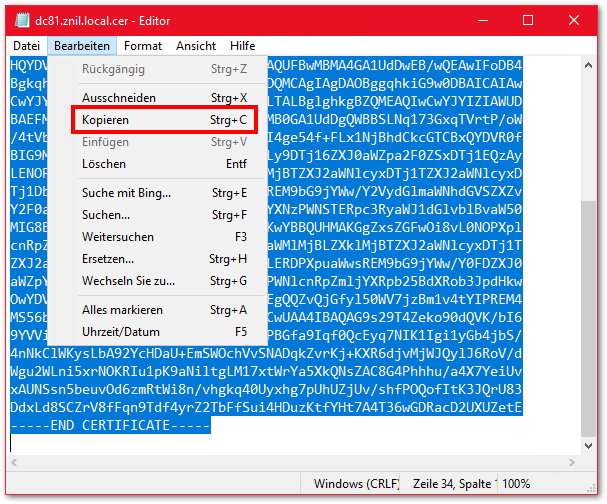Open the Hilfe menu
This screenshot has height=504, width=607.
[x=242, y=46]
